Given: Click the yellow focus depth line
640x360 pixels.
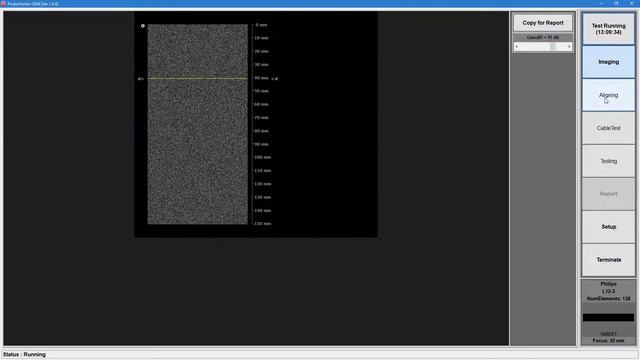Looking at the screenshot, I should (x=198, y=78).
